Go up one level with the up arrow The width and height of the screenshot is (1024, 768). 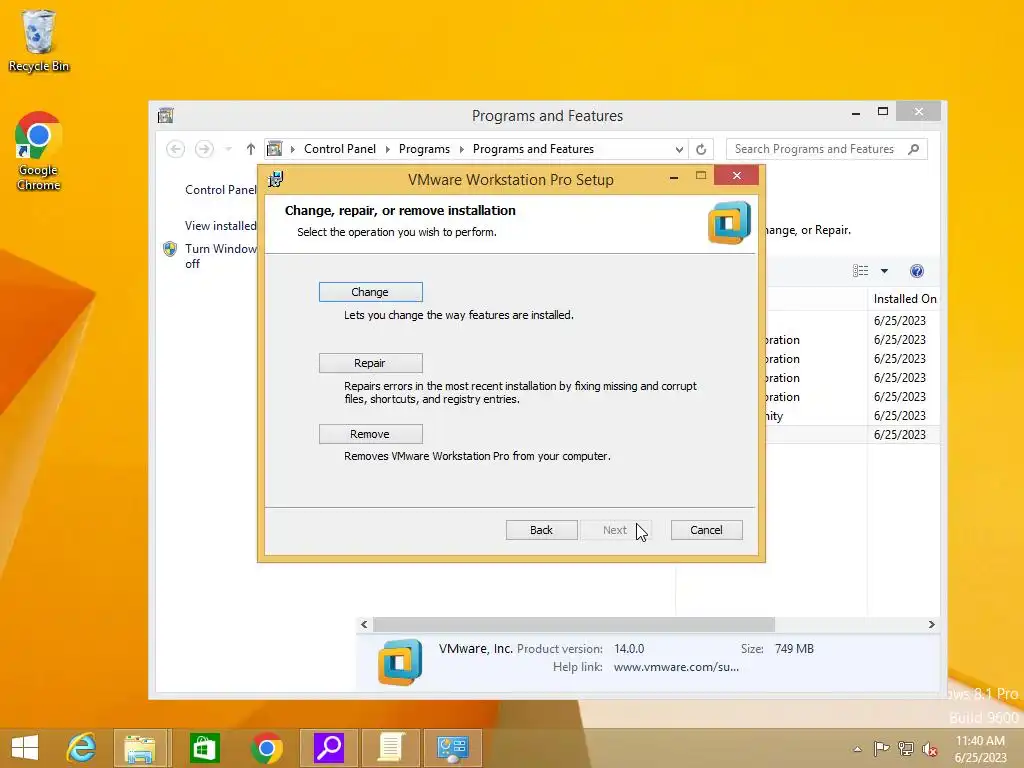point(251,149)
